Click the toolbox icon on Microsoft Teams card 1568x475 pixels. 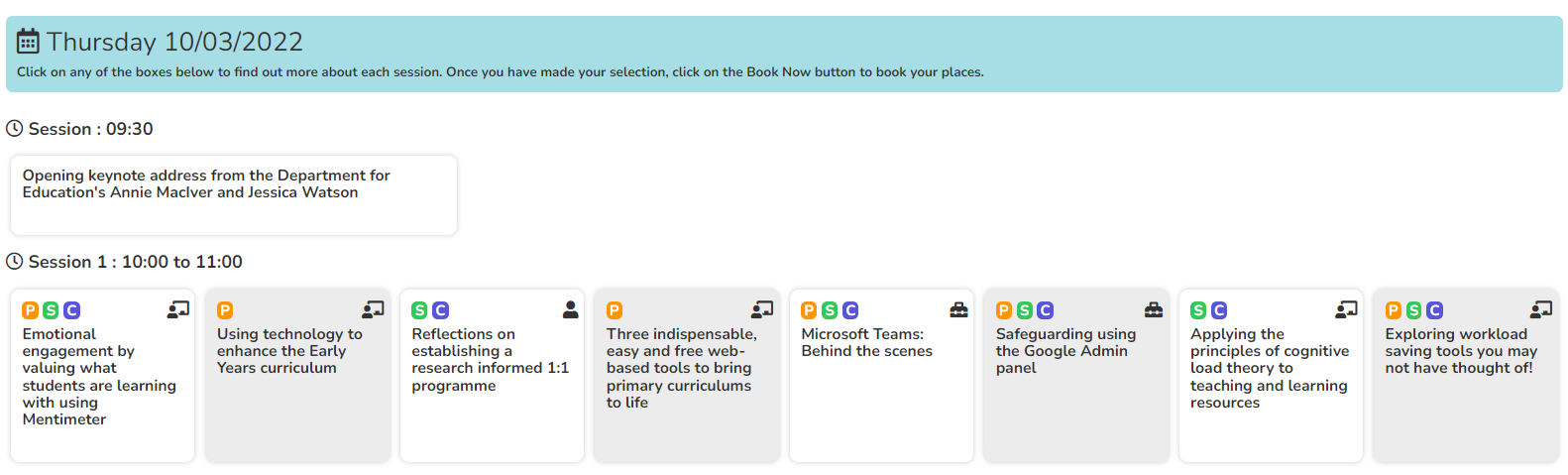[x=958, y=310]
